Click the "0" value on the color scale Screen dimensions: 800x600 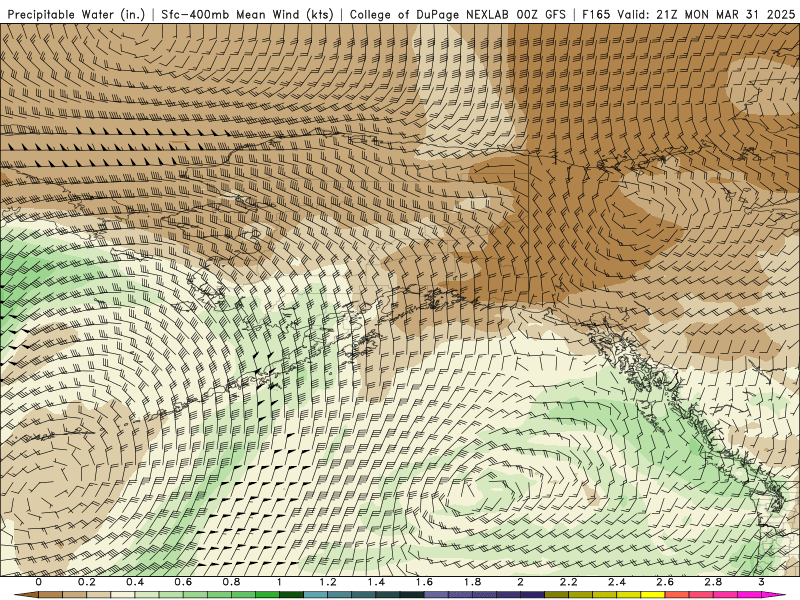38,582
